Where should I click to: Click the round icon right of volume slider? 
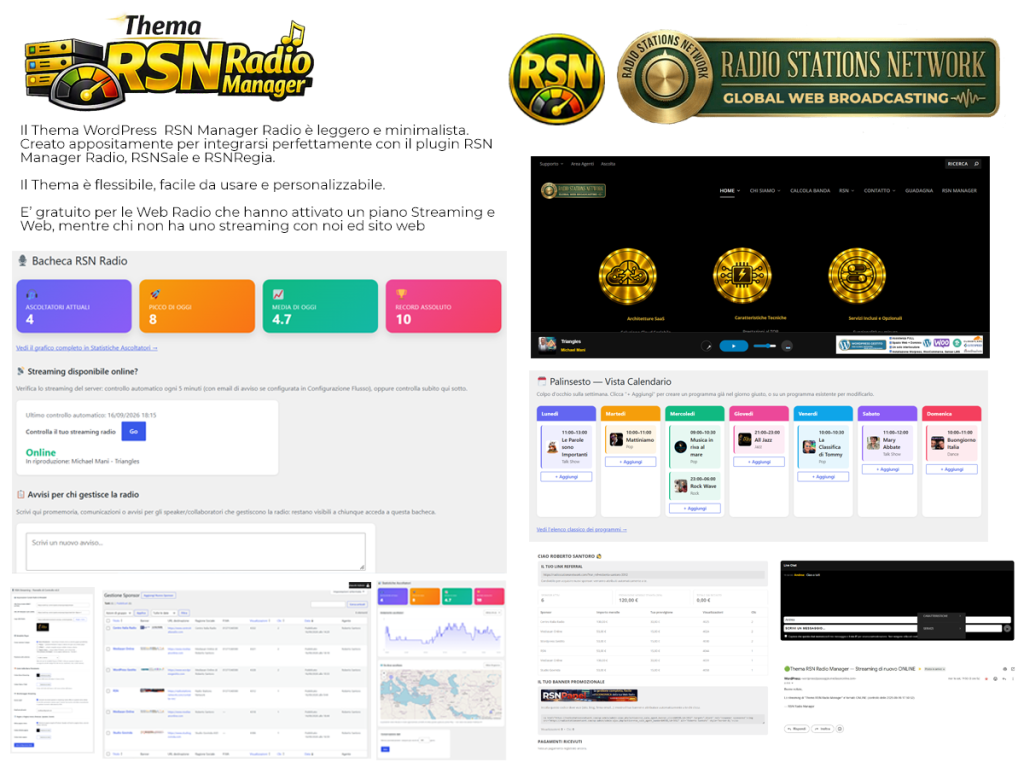click(788, 346)
